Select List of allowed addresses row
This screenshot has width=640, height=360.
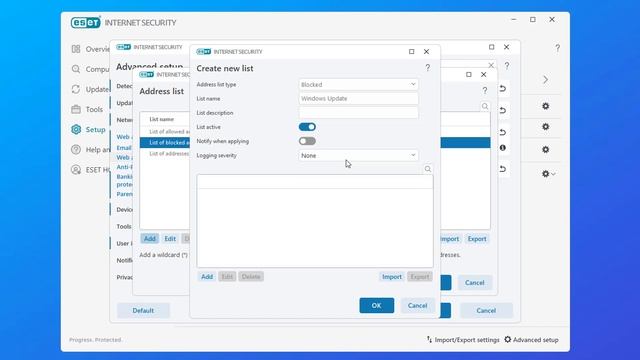click(x=165, y=131)
